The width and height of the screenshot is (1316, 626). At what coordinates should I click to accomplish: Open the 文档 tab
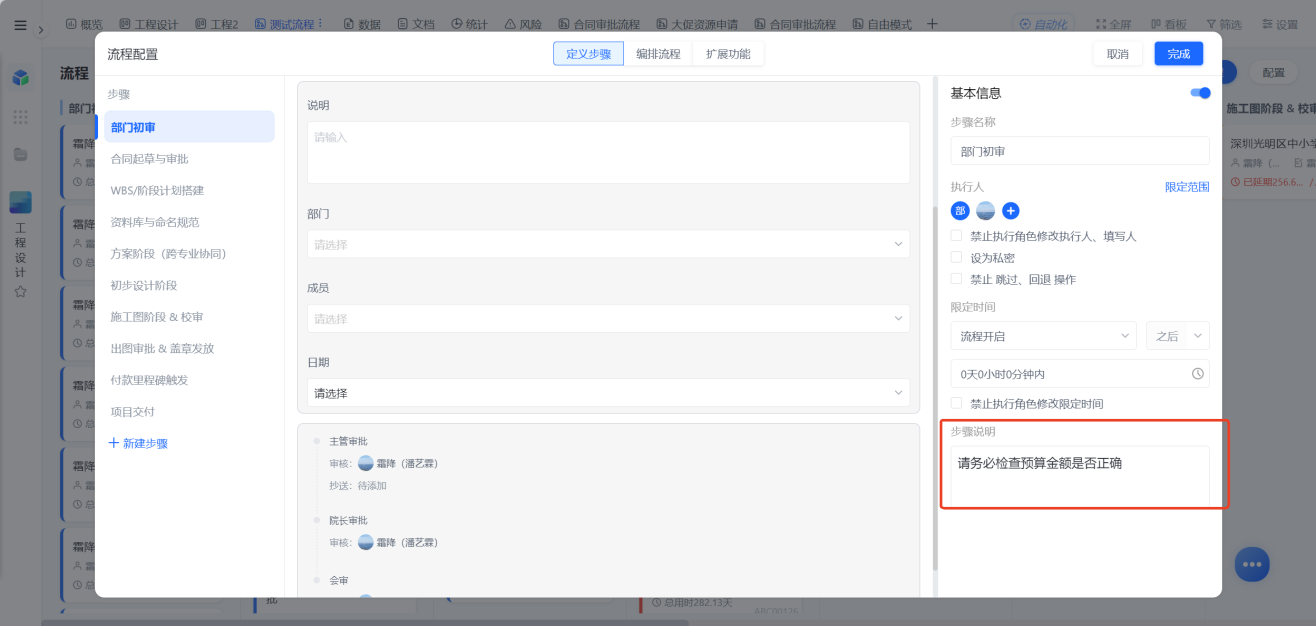(x=416, y=23)
